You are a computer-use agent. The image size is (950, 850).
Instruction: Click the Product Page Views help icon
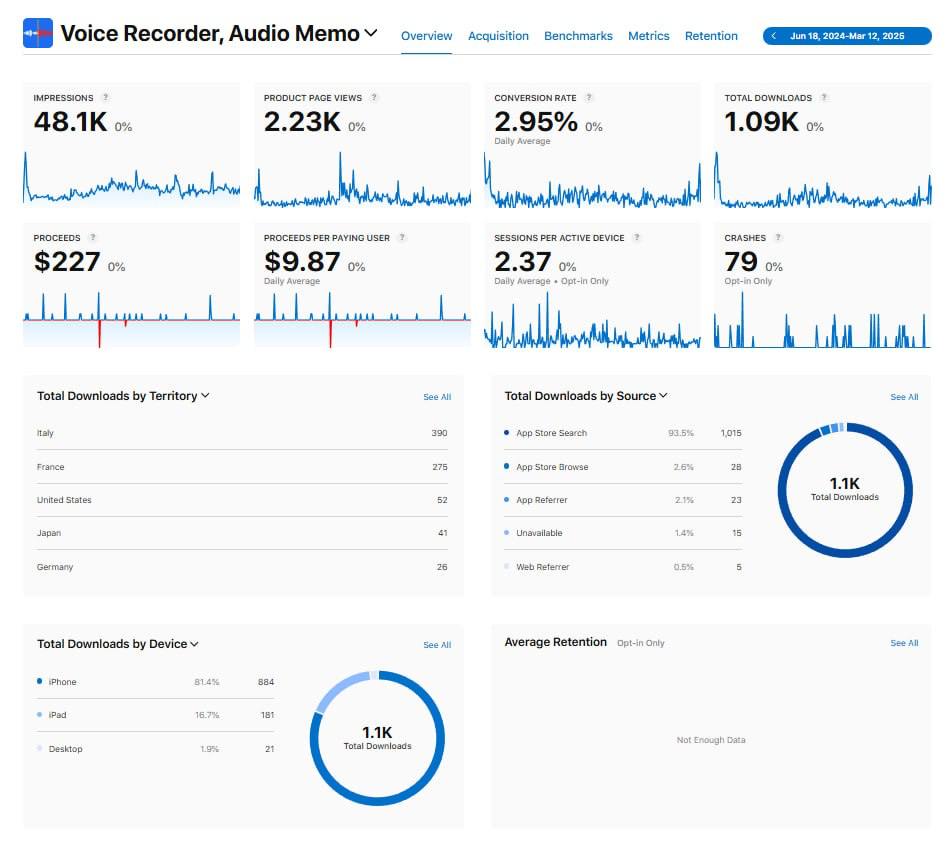tap(374, 98)
